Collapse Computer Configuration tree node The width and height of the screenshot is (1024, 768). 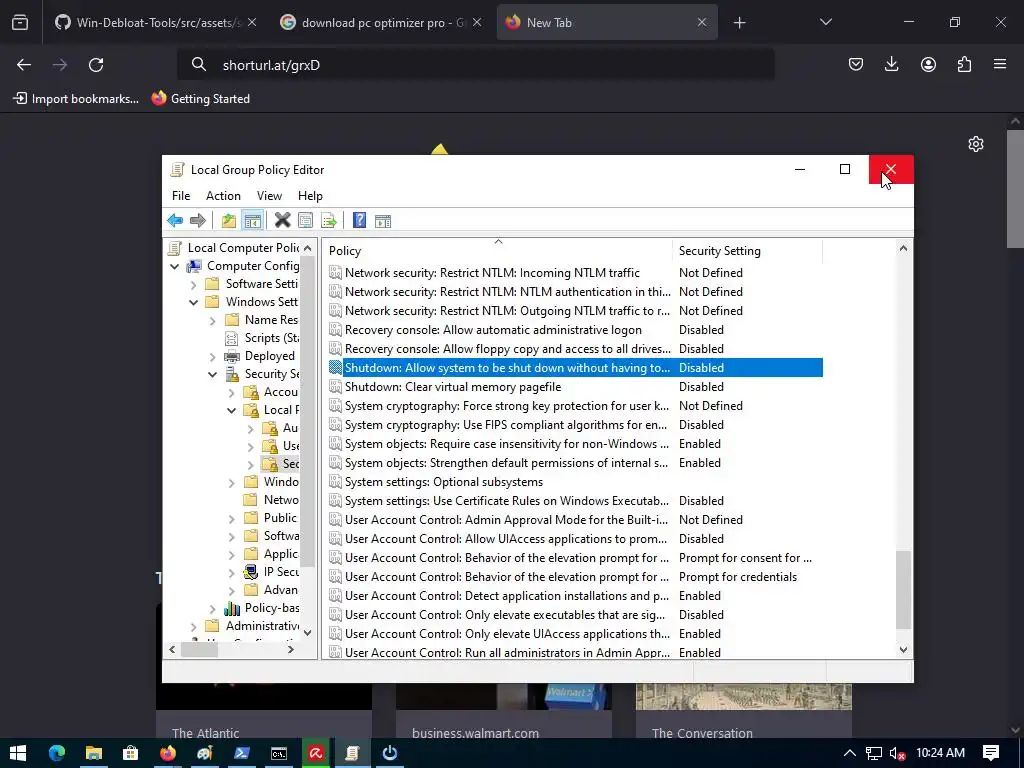[174, 266]
